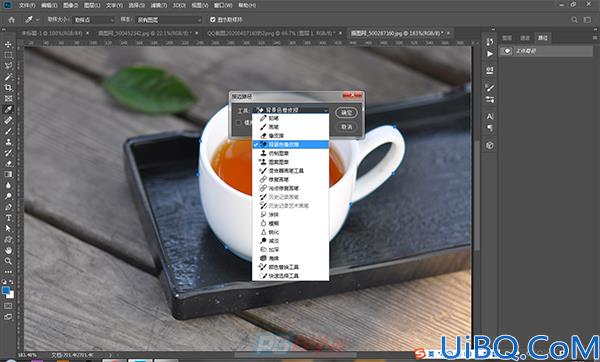
Task: Collapse the 工具 dropdown in stroke dialog
Action: pyautogui.click(x=291, y=110)
